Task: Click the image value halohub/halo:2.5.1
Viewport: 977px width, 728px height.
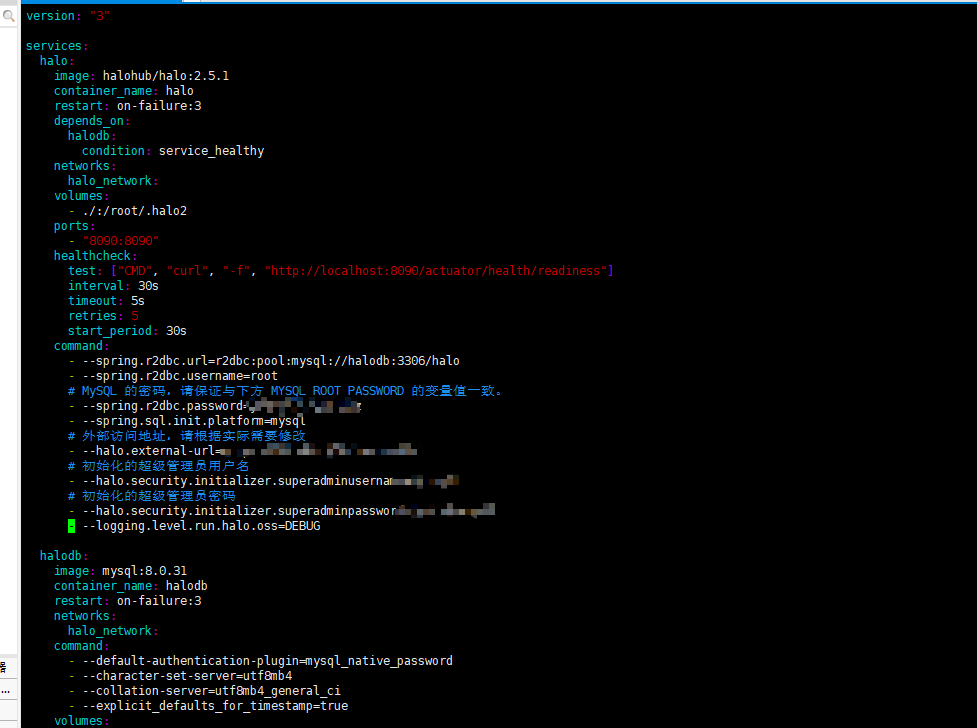Action: pos(166,75)
